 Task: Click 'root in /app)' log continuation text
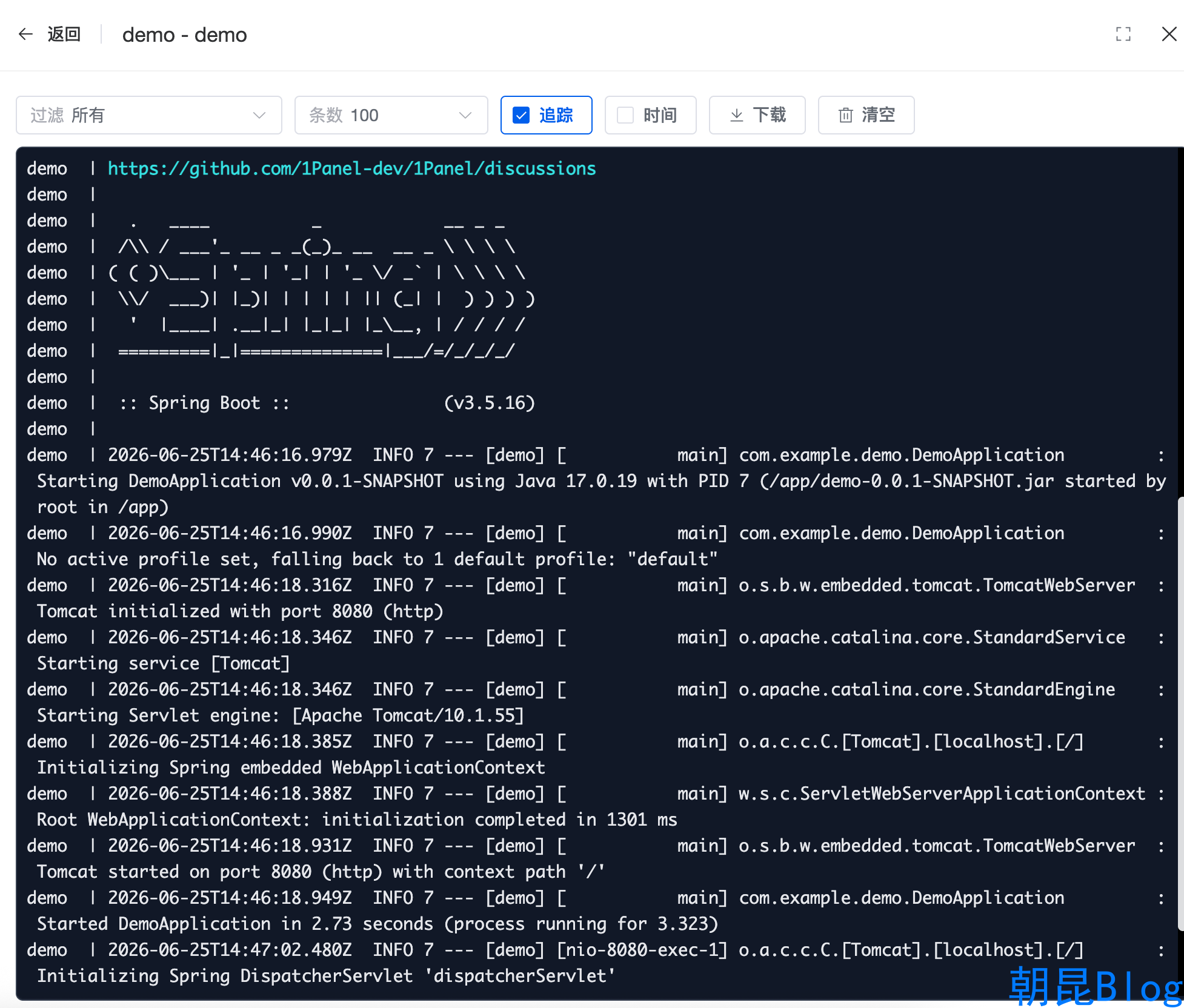coord(103,507)
